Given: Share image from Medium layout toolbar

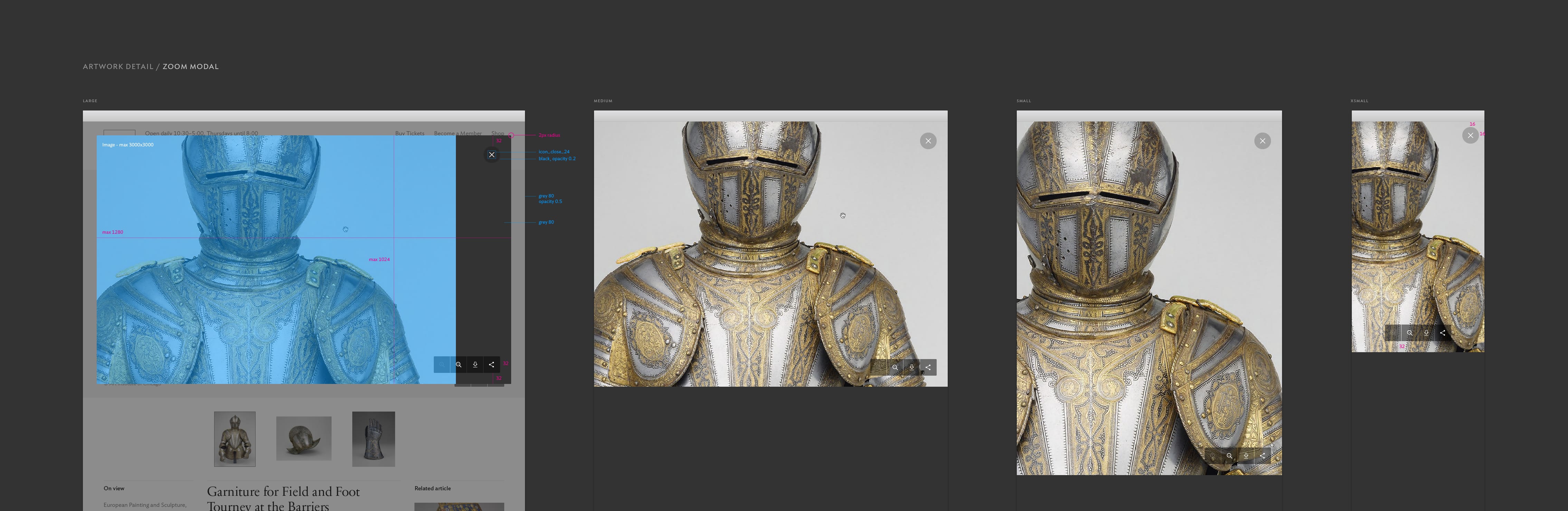Looking at the screenshot, I should click(x=928, y=367).
